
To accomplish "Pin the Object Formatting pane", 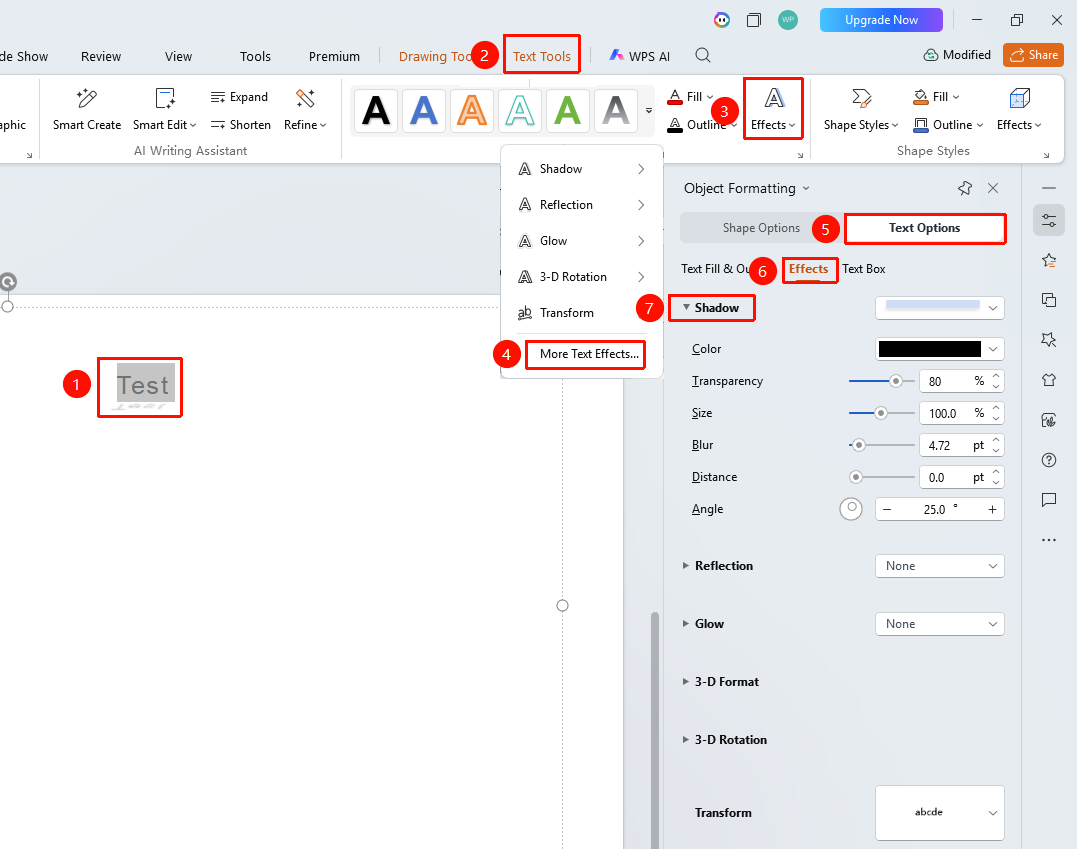I will point(965,188).
